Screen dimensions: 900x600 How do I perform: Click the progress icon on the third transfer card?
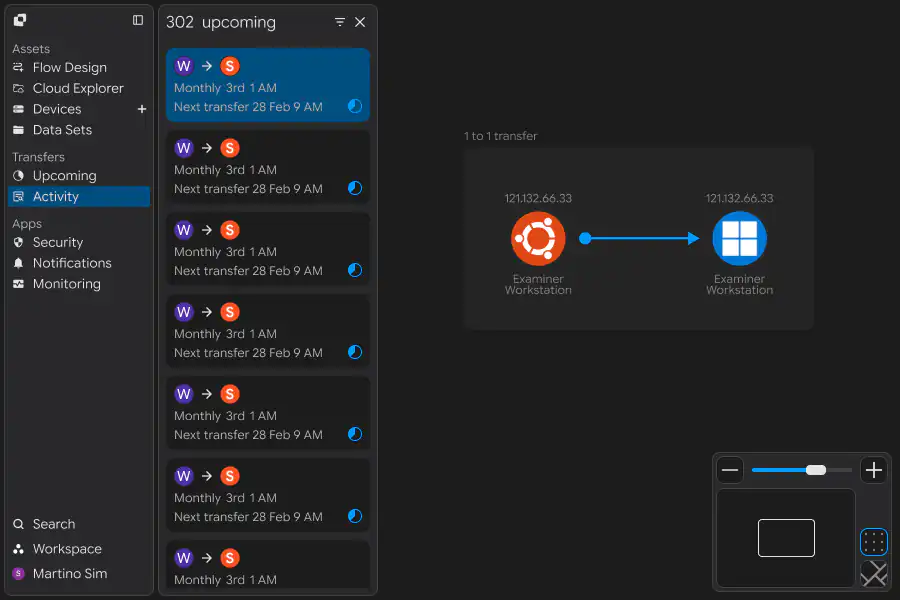[x=355, y=270]
